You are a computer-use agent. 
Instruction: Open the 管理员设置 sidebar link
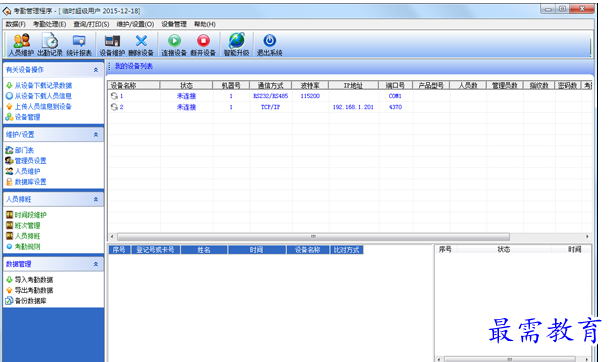(x=30, y=161)
